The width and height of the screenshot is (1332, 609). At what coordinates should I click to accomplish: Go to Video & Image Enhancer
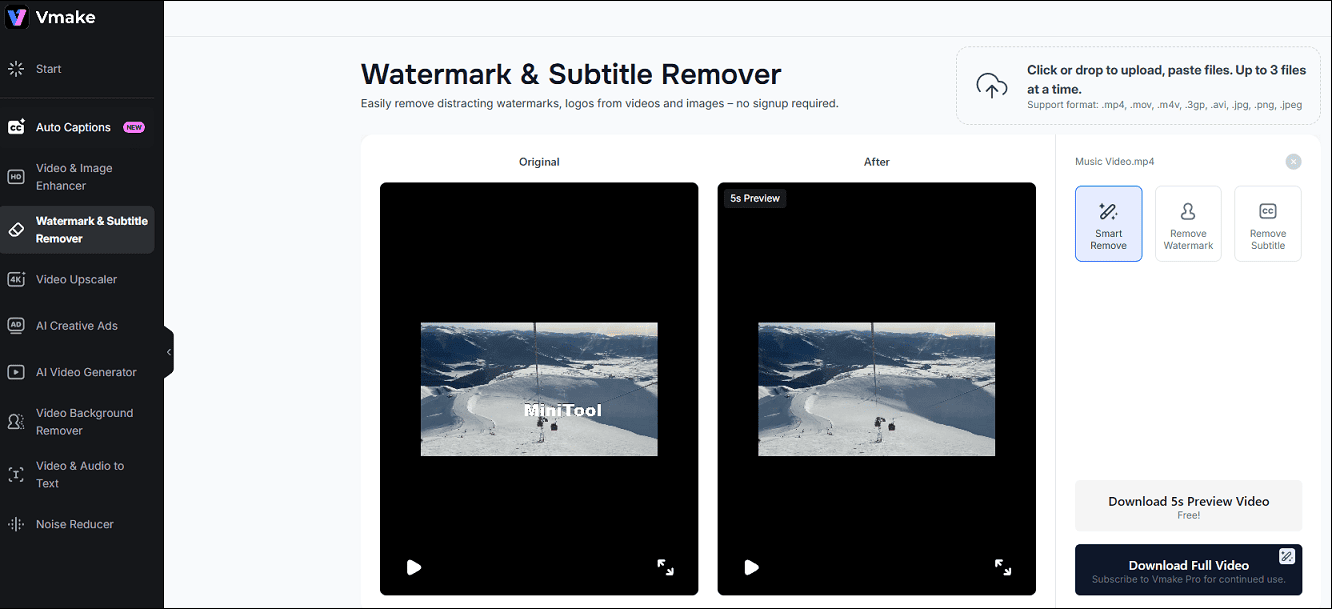pos(74,177)
